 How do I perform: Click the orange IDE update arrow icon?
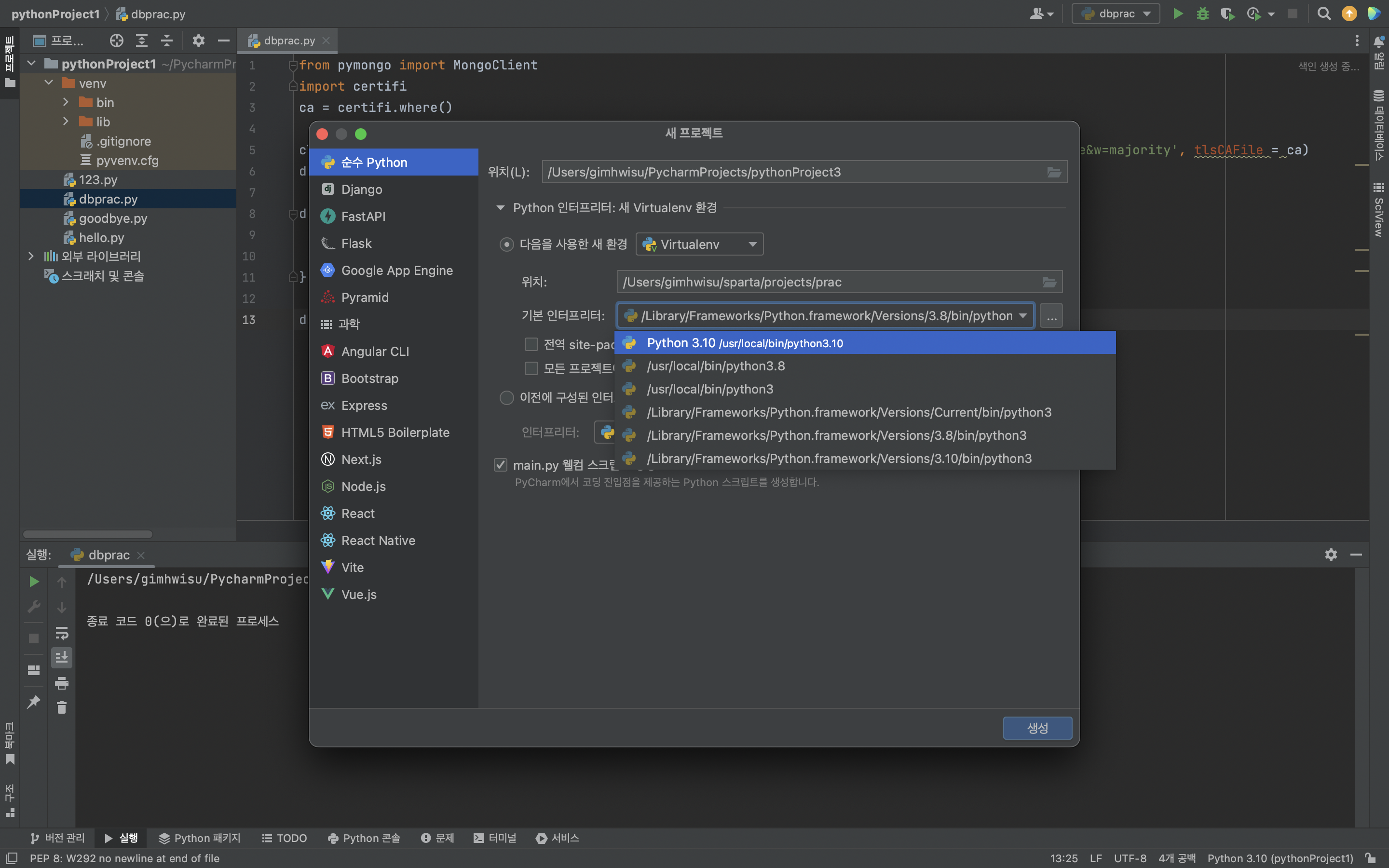pos(1349,14)
